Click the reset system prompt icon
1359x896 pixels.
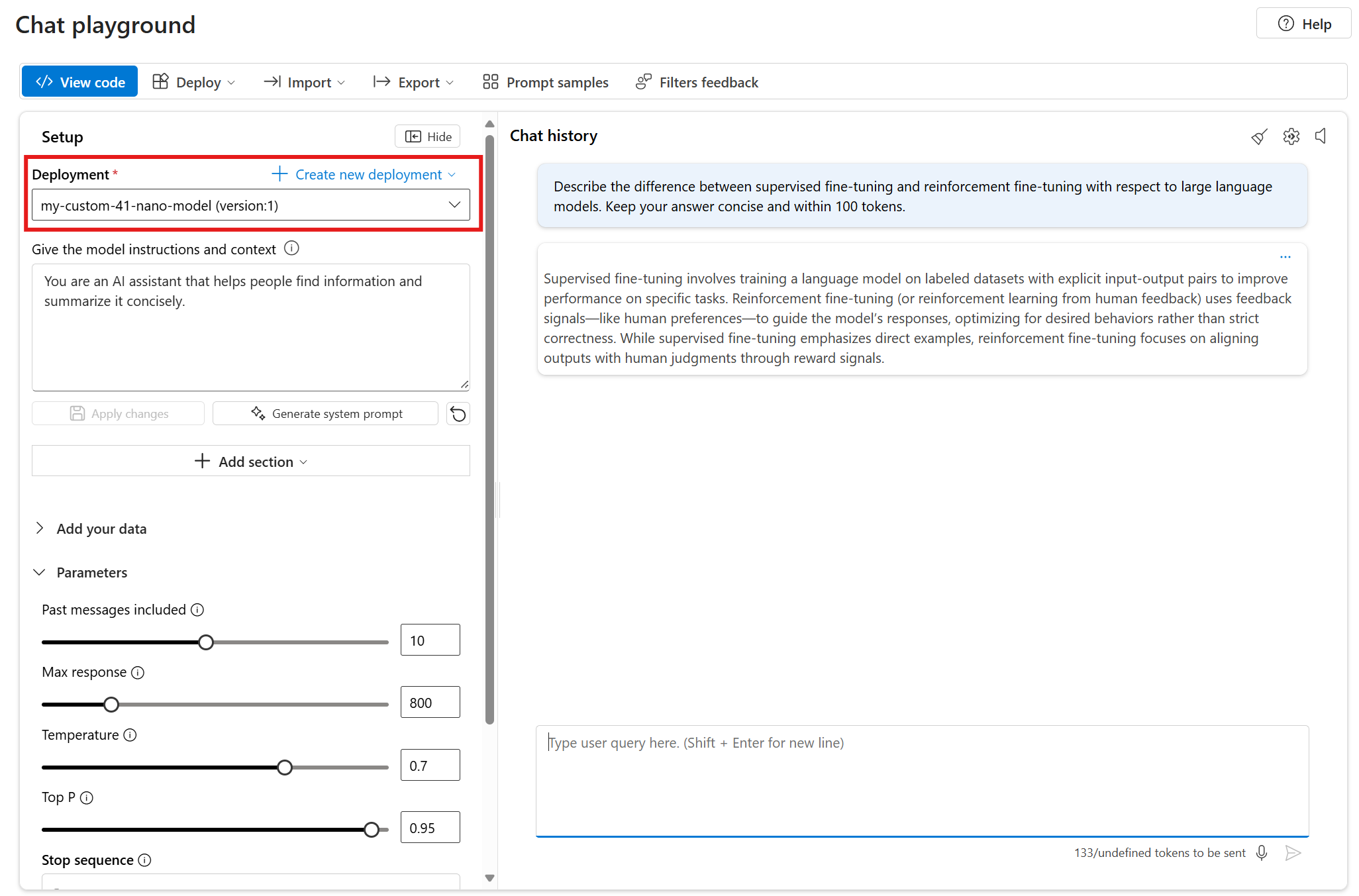tap(458, 414)
